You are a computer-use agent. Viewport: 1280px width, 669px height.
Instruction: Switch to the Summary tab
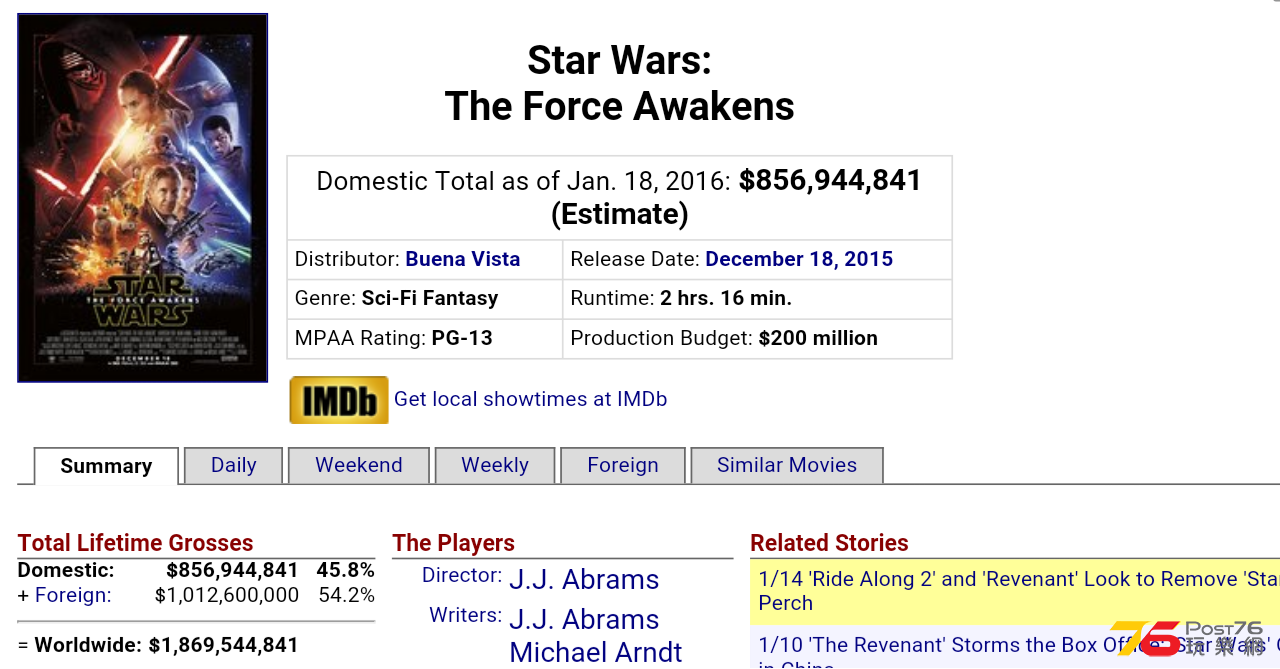click(106, 466)
